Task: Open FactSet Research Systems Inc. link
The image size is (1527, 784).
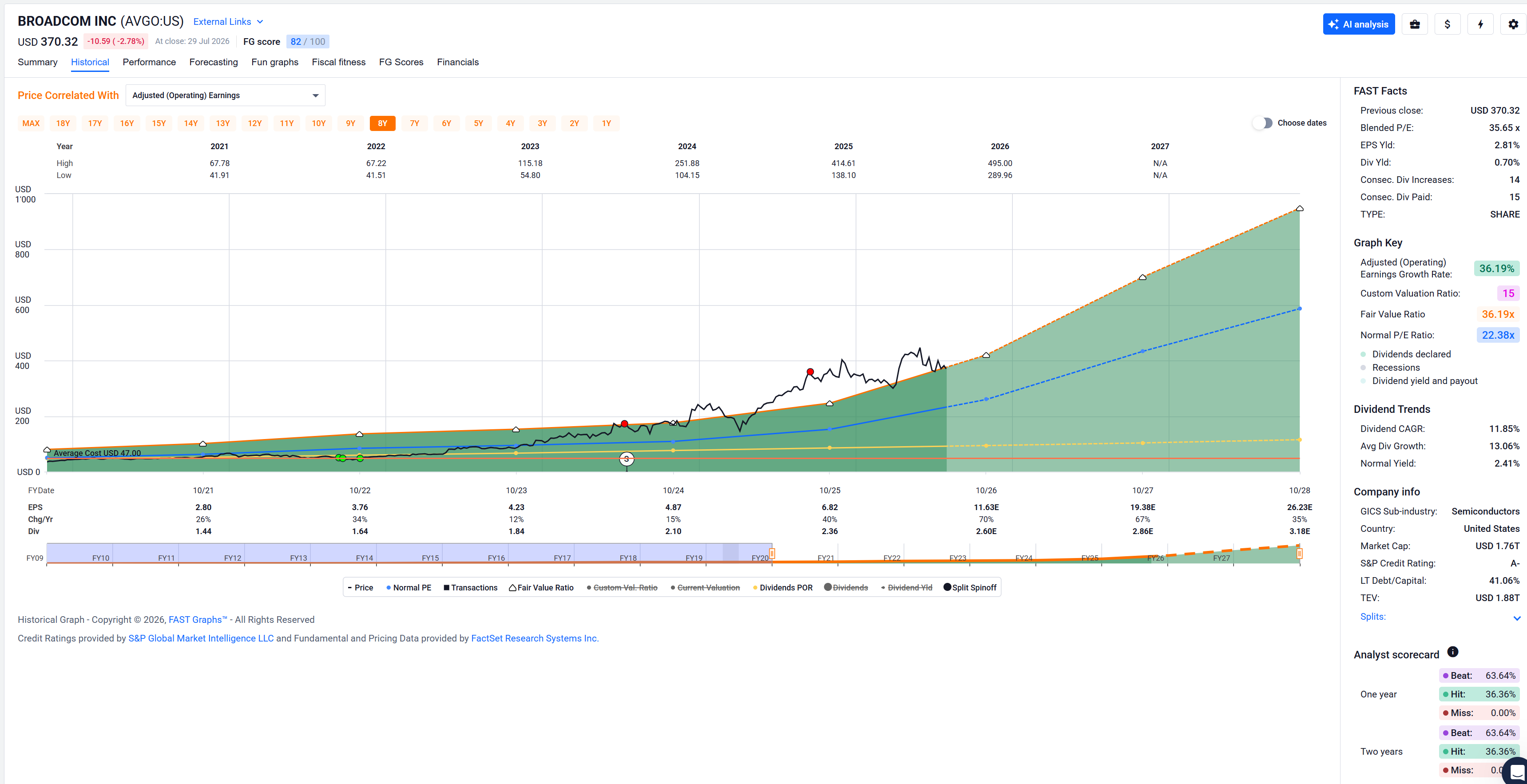Action: [535, 639]
